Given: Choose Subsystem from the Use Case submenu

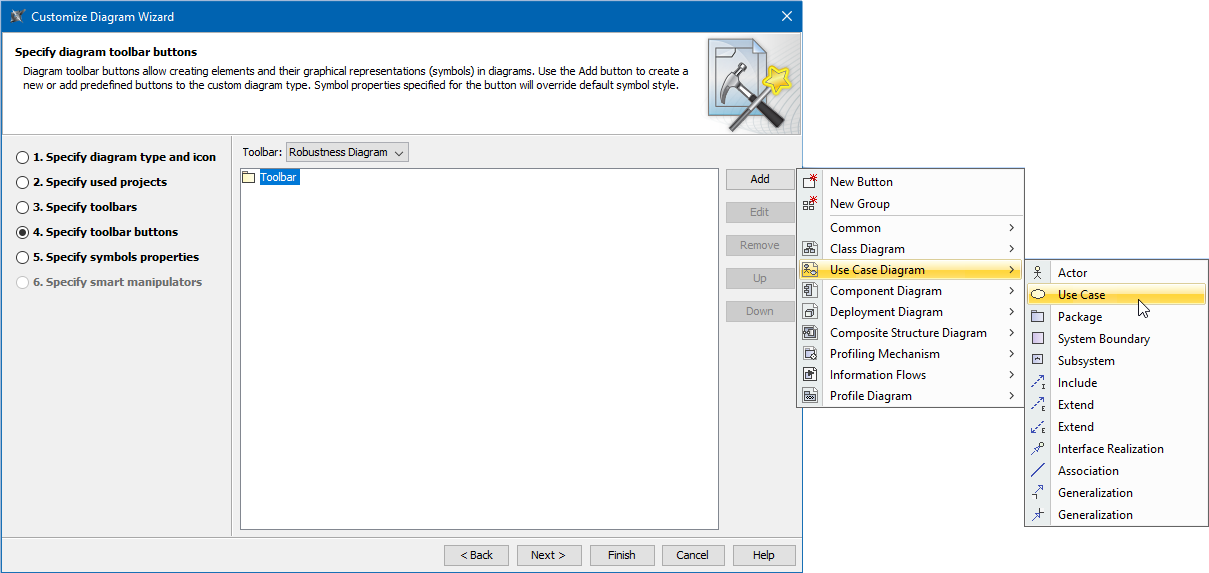Looking at the screenshot, I should [1117, 361].
